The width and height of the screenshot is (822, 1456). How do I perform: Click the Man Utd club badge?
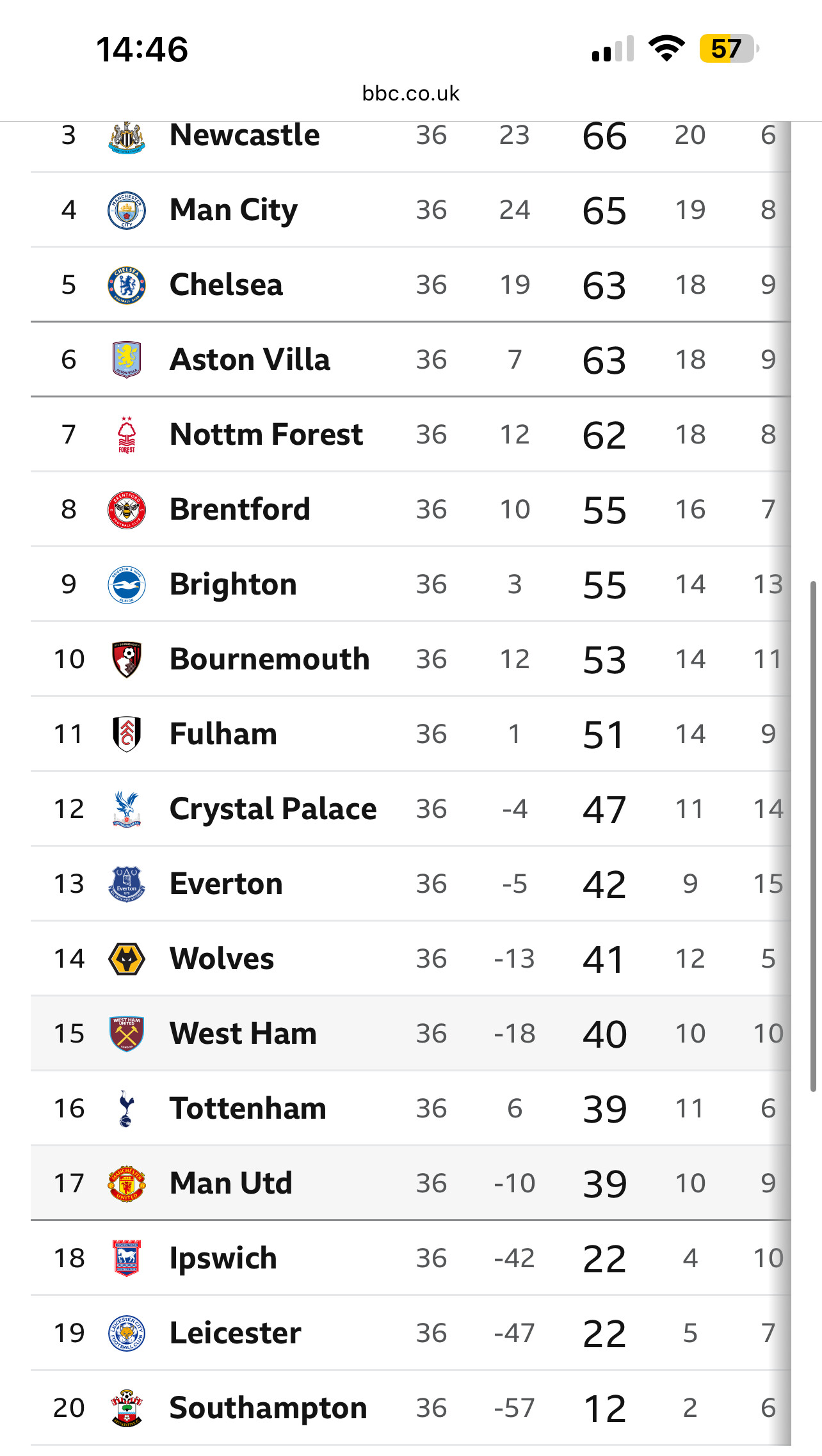[127, 1183]
